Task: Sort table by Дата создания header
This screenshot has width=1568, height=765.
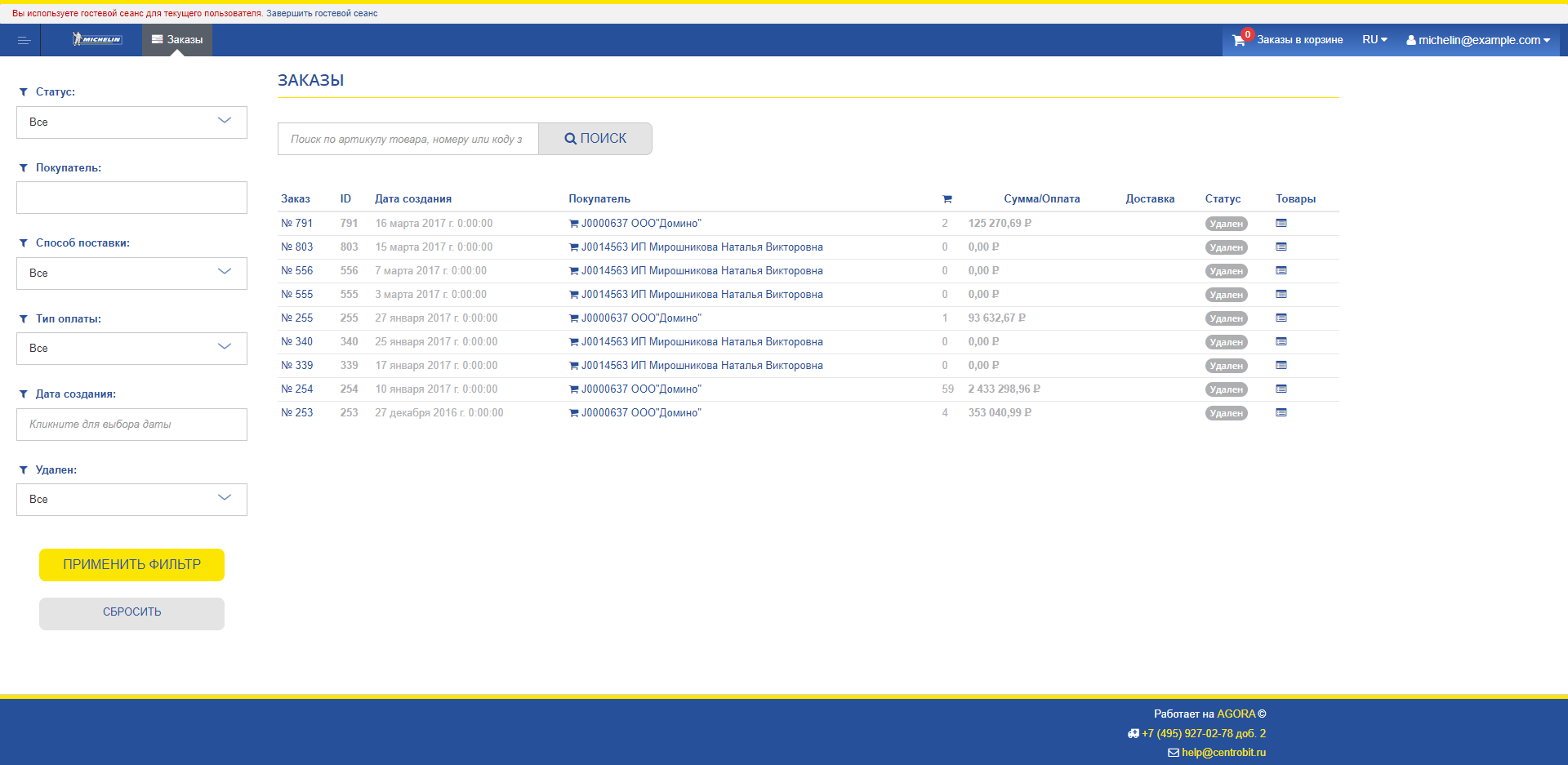Action: pyautogui.click(x=413, y=199)
